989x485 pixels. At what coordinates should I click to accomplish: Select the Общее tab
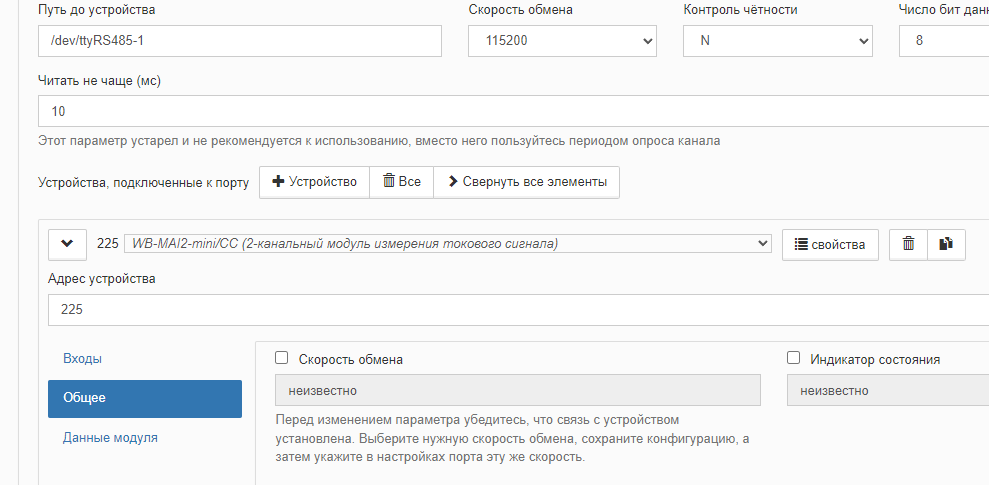pos(144,398)
